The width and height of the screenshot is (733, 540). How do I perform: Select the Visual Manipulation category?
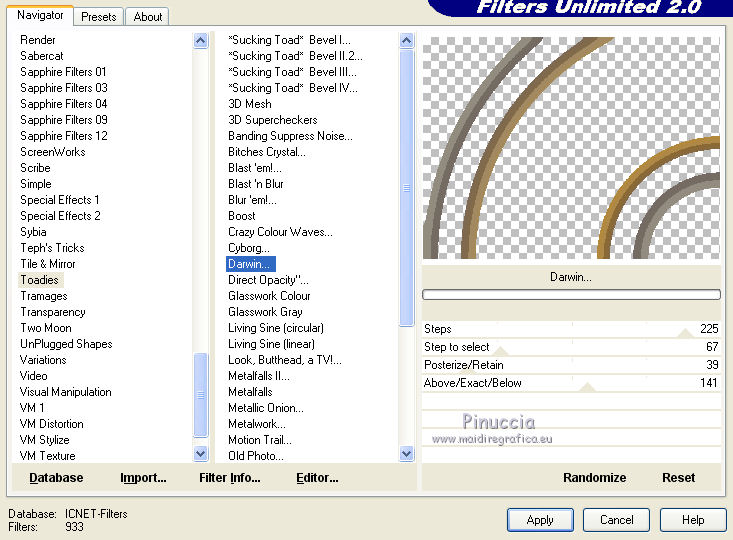(65, 392)
